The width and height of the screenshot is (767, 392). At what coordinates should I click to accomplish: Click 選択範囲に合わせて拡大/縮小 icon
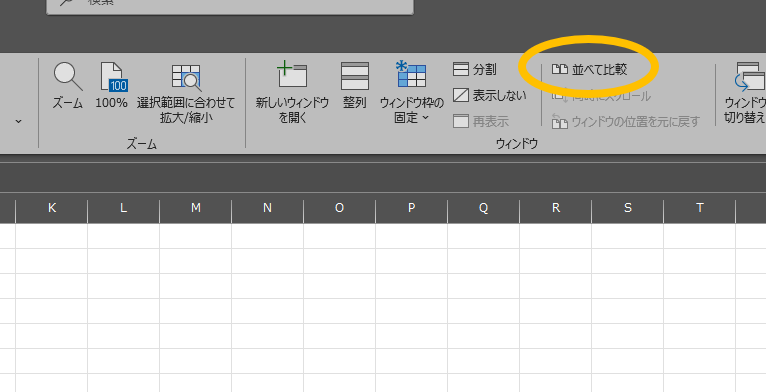pyautogui.click(x=186, y=92)
